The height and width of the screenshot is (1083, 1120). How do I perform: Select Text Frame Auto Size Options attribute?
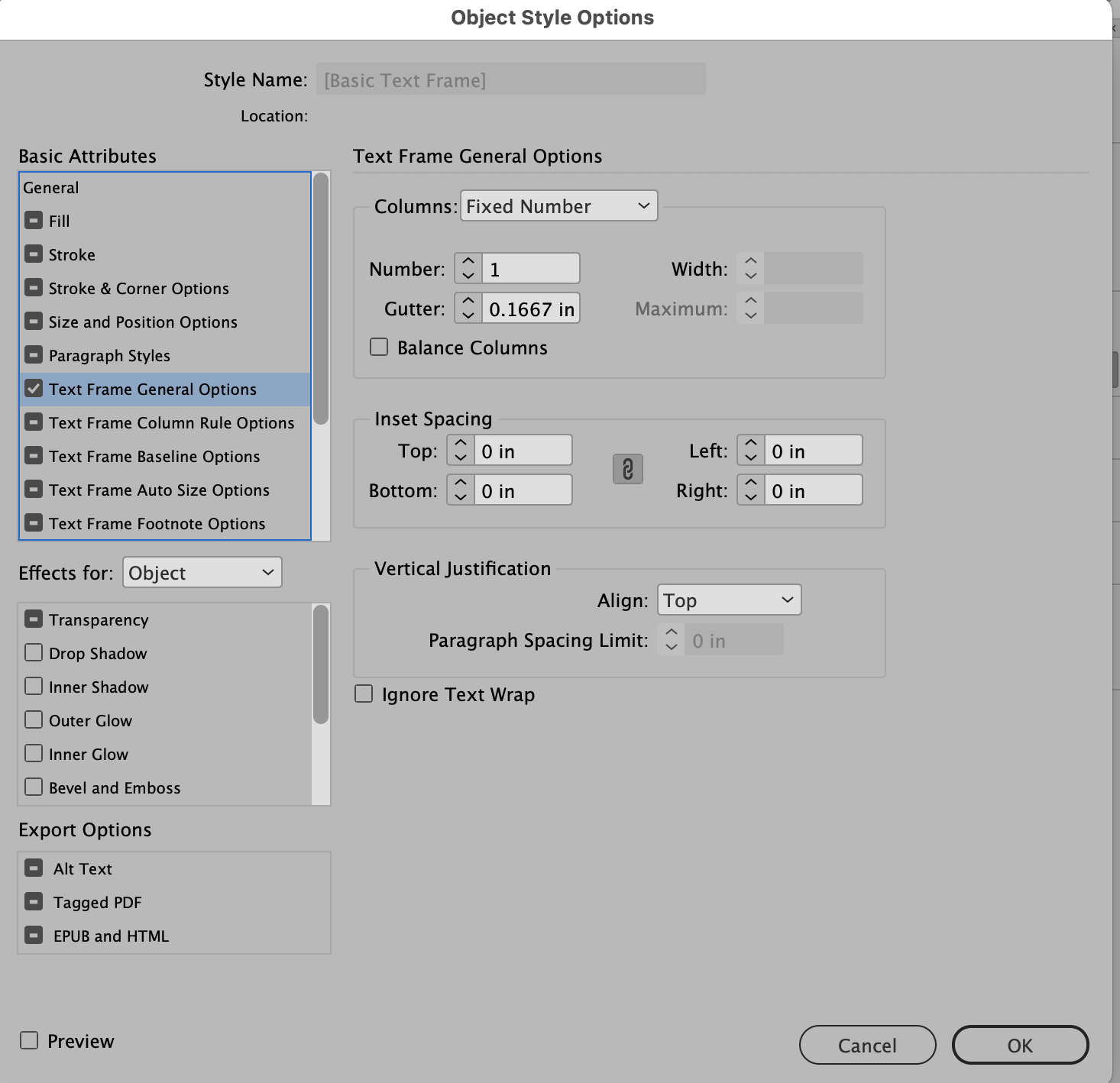click(x=159, y=490)
